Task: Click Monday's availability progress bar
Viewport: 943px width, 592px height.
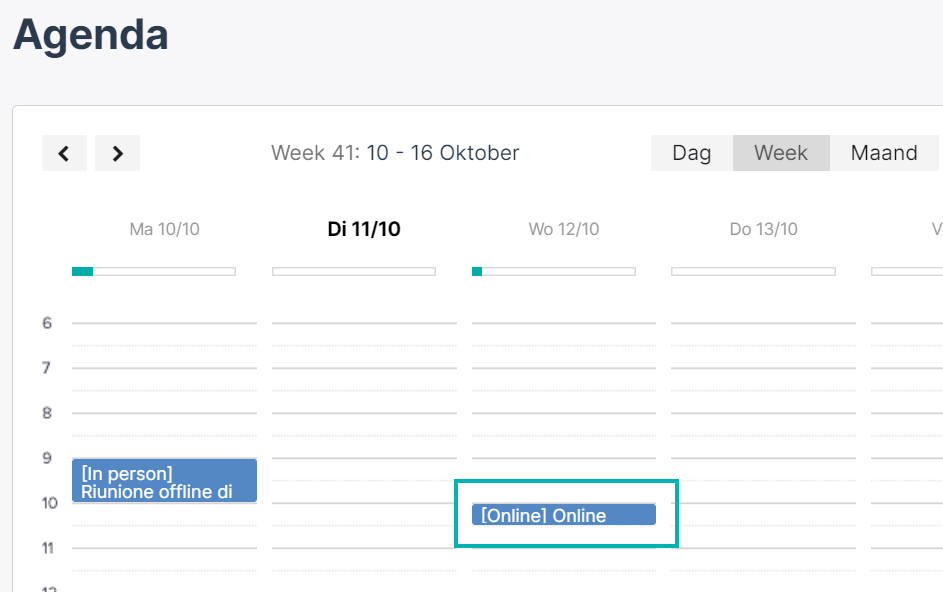Action: tap(154, 272)
